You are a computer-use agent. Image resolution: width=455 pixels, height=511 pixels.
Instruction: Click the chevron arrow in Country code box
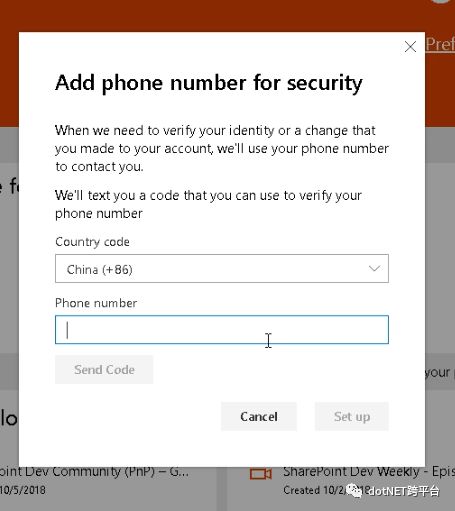tap(374, 269)
